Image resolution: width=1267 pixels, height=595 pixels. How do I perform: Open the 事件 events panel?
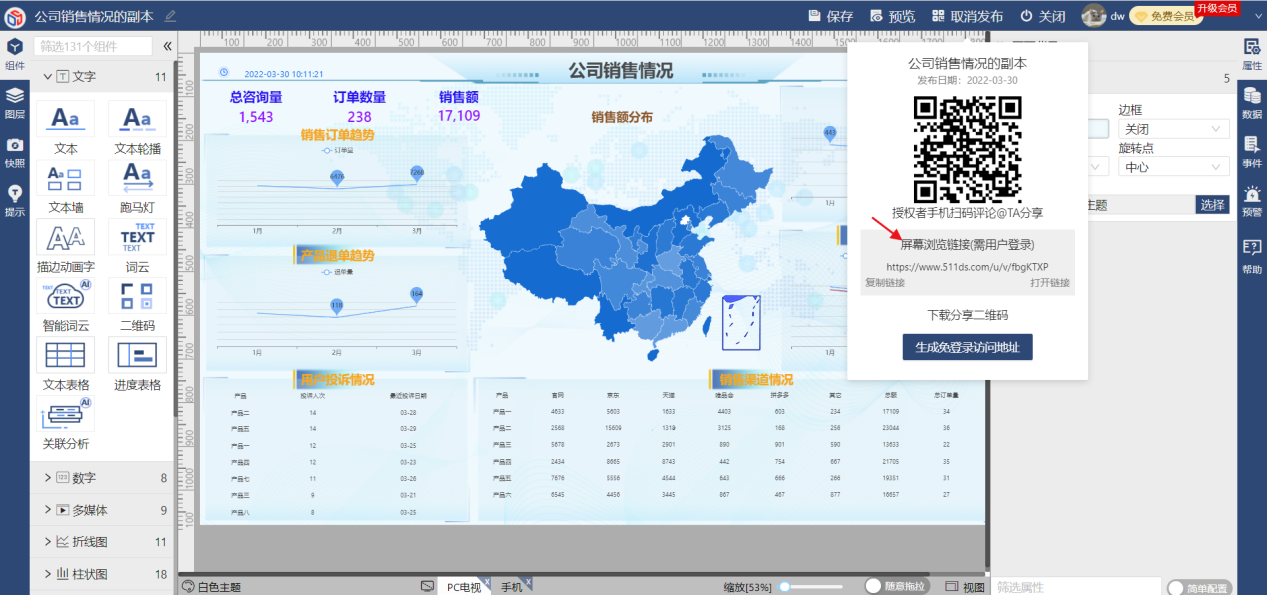click(x=1252, y=152)
